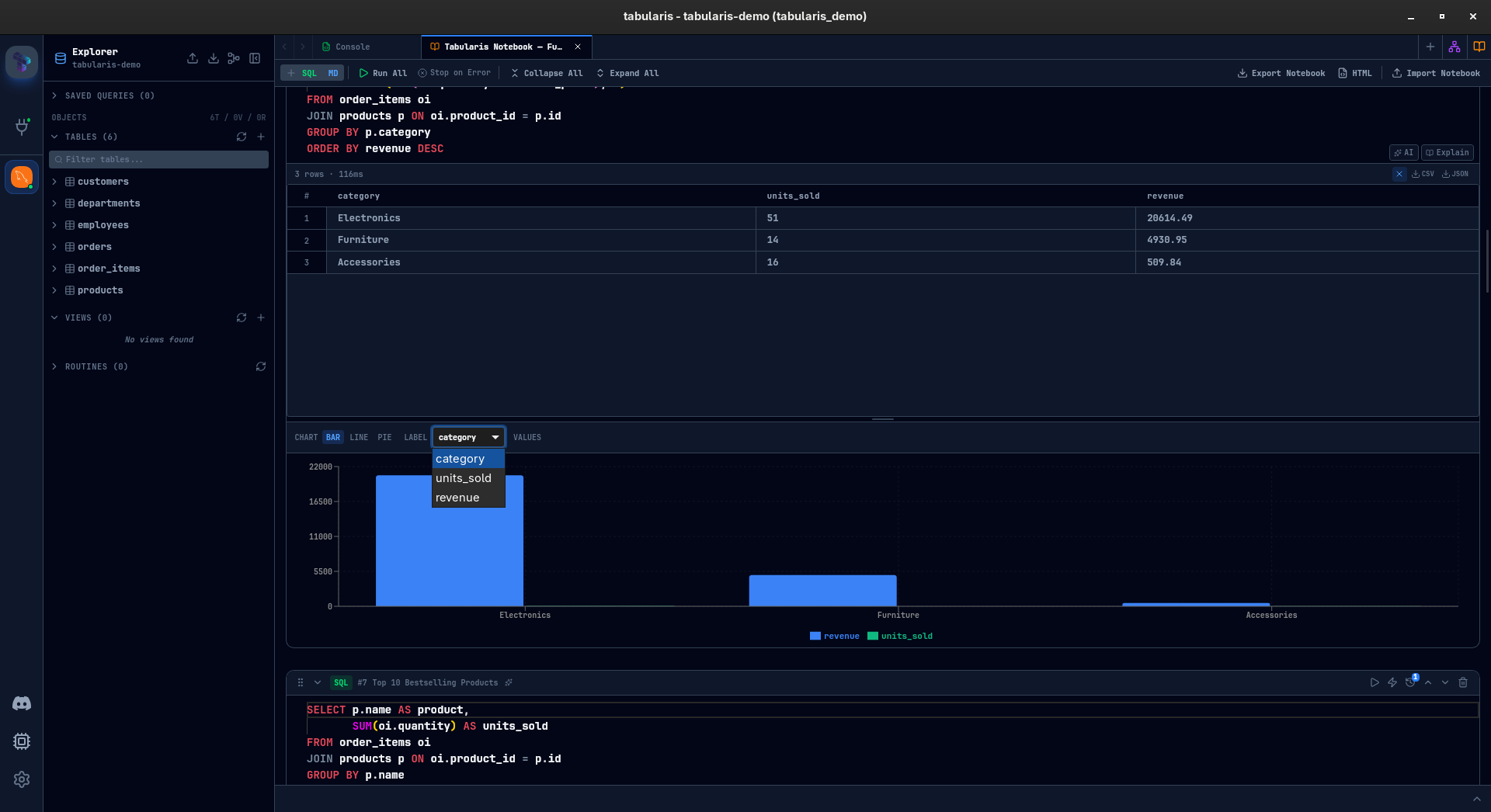Viewport: 1491px width, 812px height.
Task: Download results as CSV
Action: click(x=1423, y=174)
